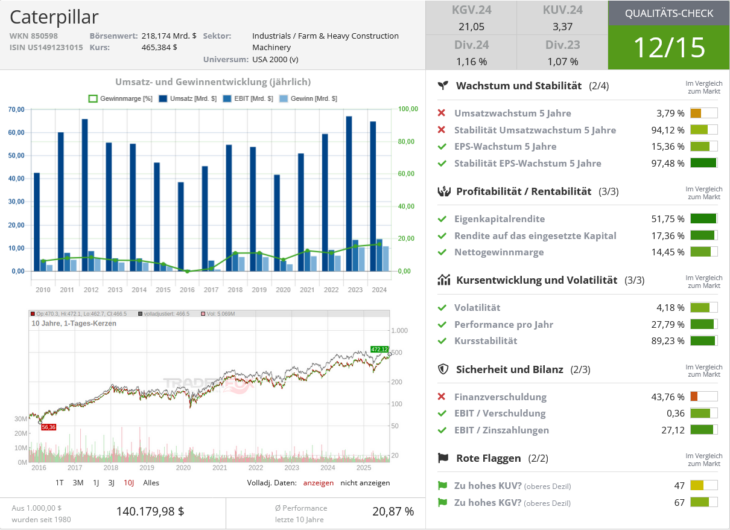Click the 2023 Umsatz bar in chart
This screenshot has height=530, width=730.
349,193
